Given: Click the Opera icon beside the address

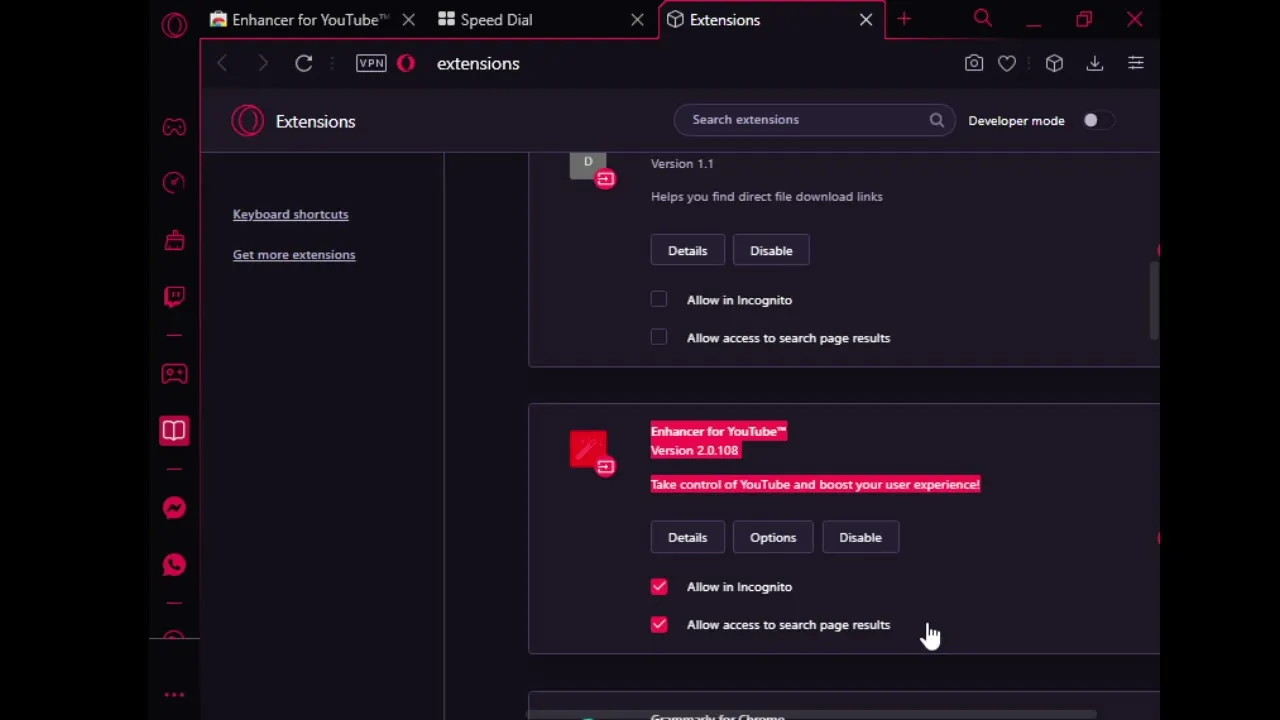Looking at the screenshot, I should click(406, 63).
